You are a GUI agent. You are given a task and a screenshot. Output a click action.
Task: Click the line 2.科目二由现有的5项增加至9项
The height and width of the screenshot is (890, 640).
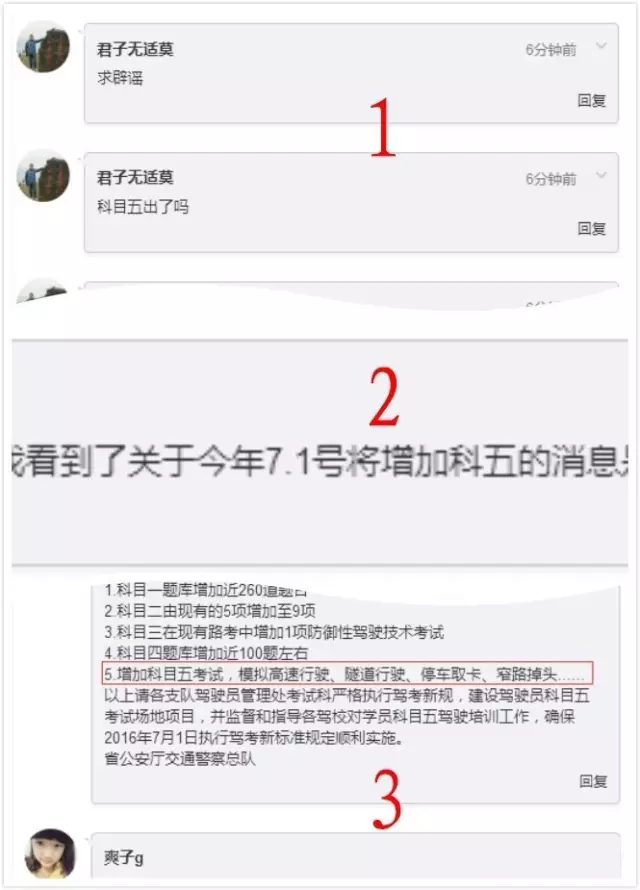point(210,611)
